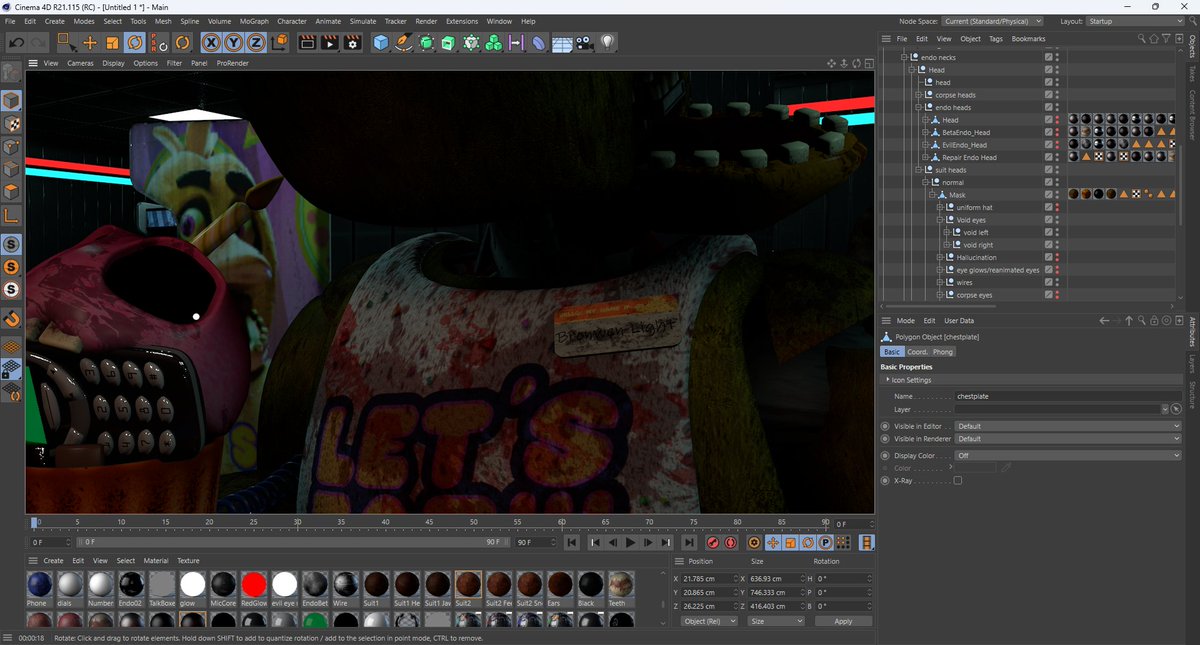
Task: Open the Size mode dropdown
Action: (774, 621)
